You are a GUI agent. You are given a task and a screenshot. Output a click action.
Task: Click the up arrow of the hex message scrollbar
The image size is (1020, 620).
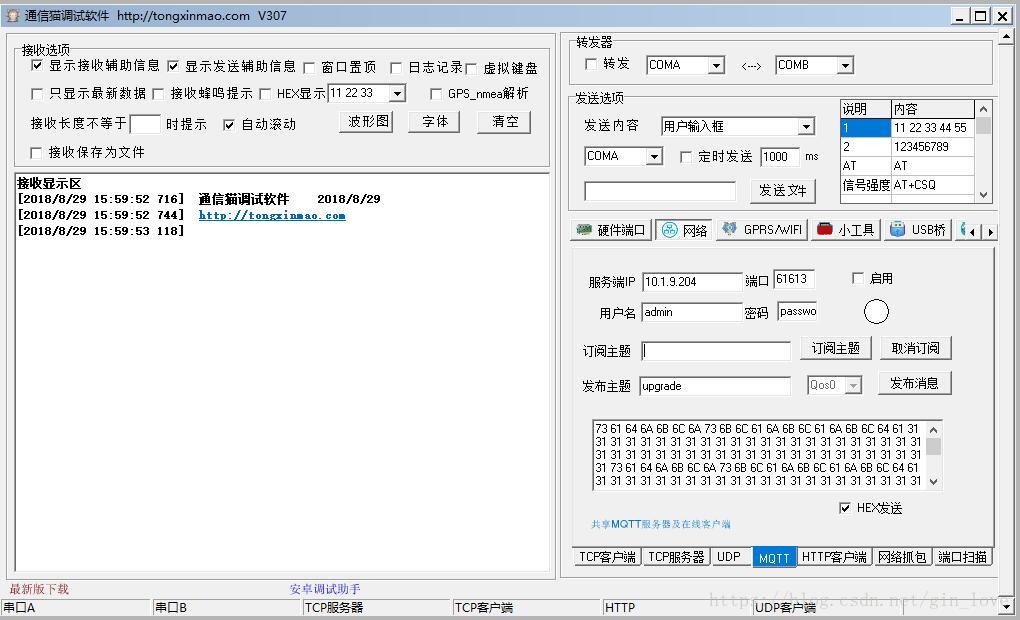point(933,430)
